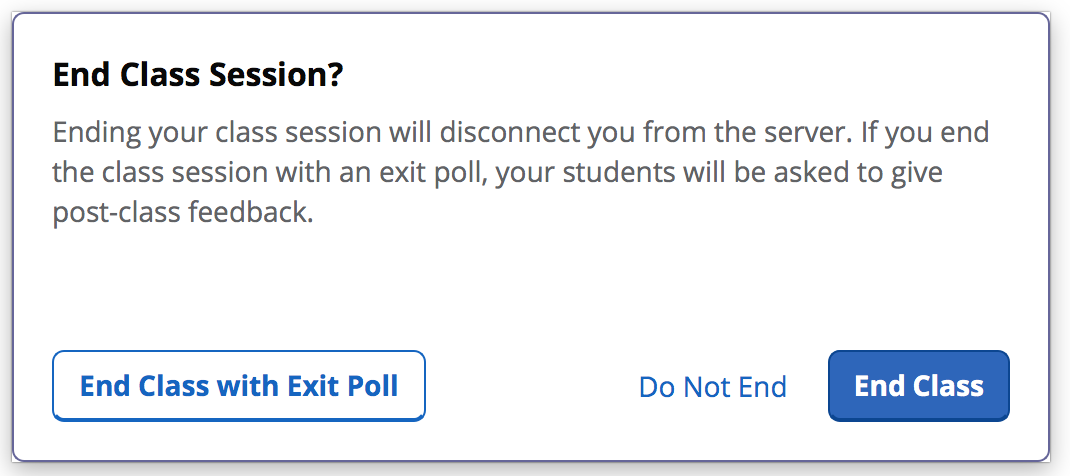Screen dimensions: 1070x476
Task: Disconnect from server with End Class
Action: point(918,386)
